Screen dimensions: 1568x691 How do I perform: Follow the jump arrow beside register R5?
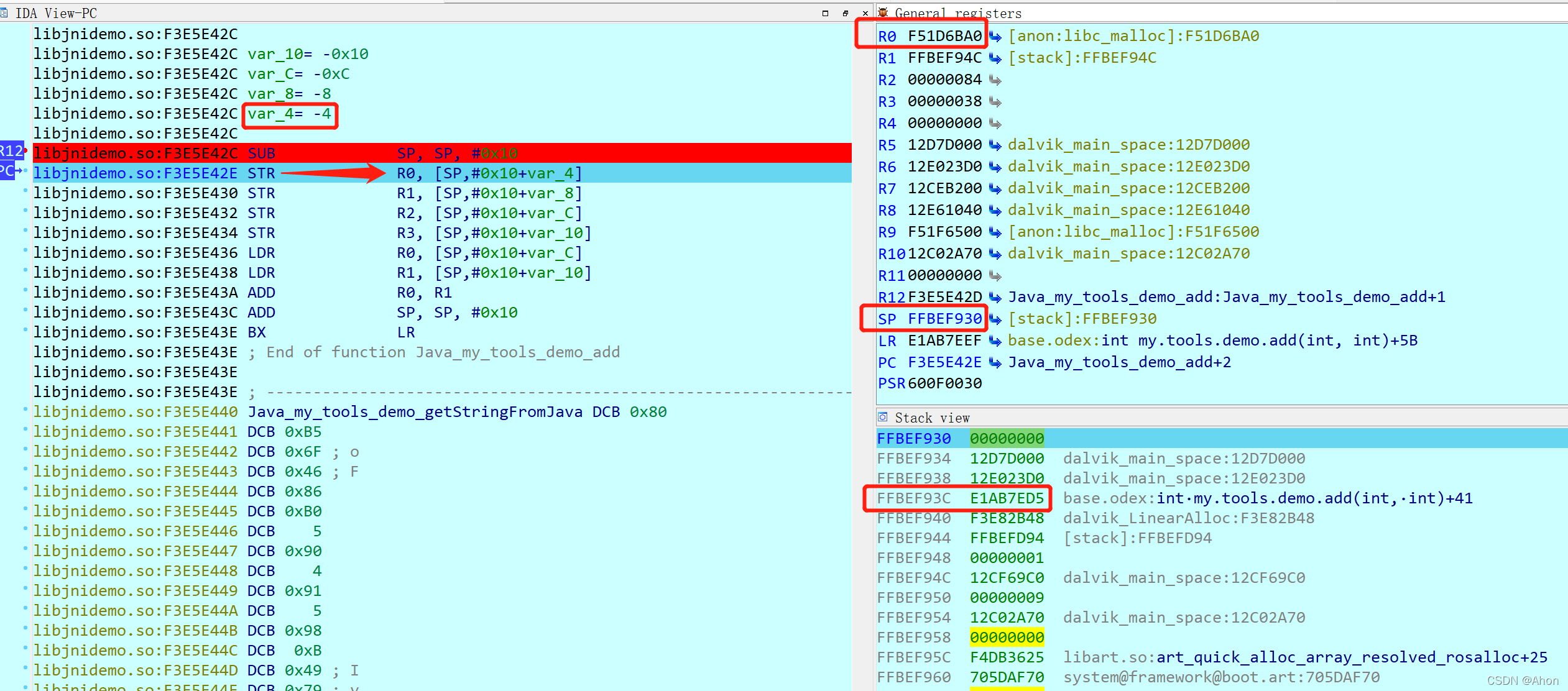pos(995,145)
